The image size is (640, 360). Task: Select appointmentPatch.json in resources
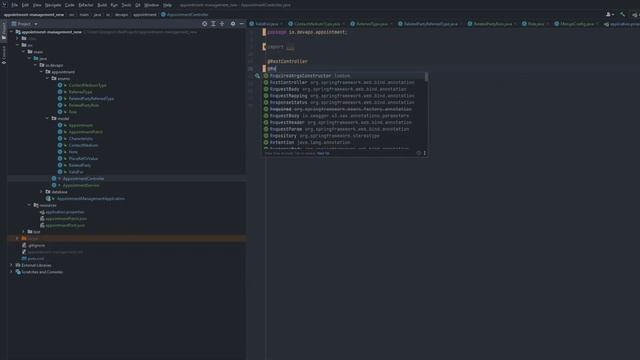pyautogui.click(x=66, y=218)
